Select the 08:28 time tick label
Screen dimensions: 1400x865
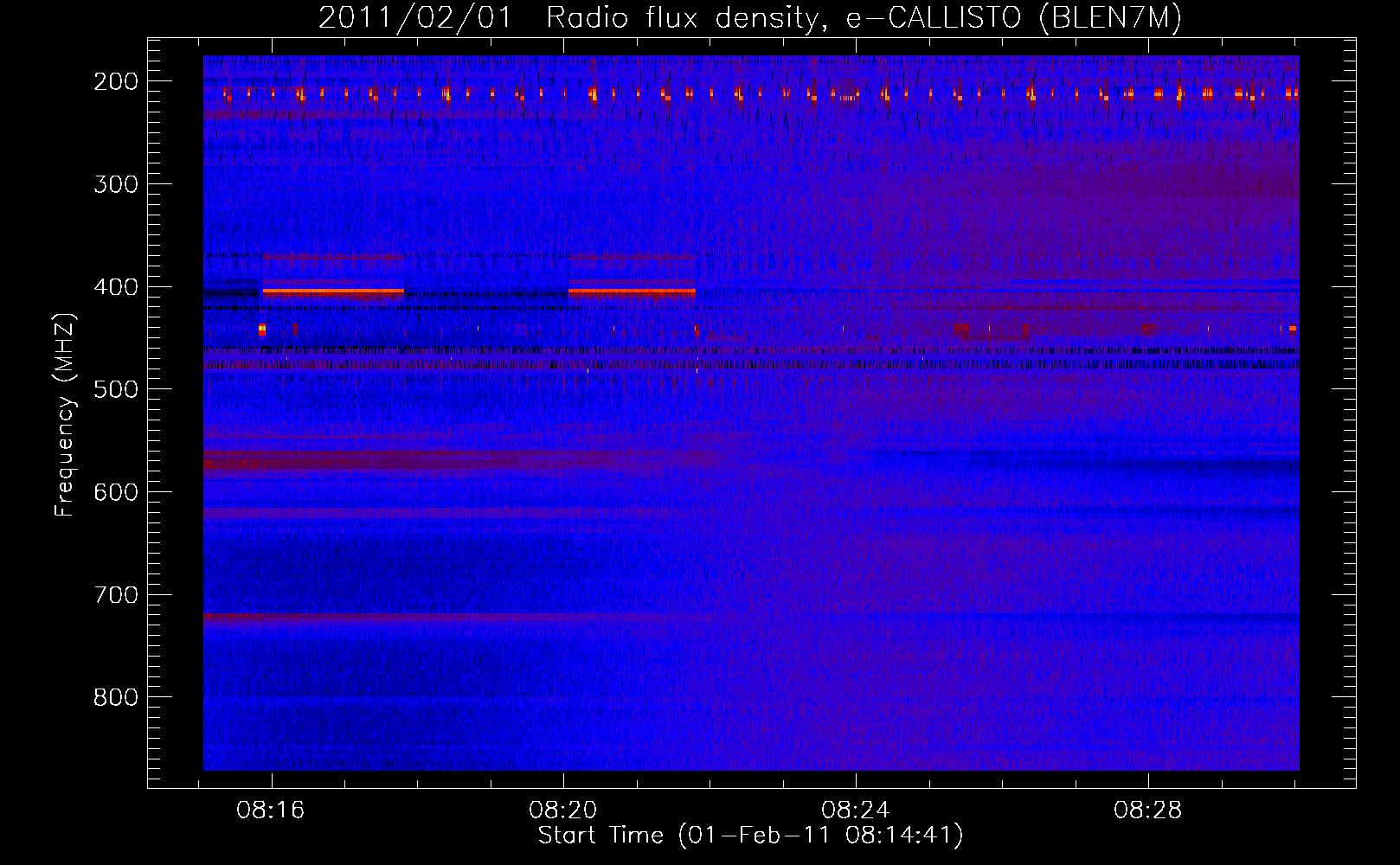click(1148, 811)
